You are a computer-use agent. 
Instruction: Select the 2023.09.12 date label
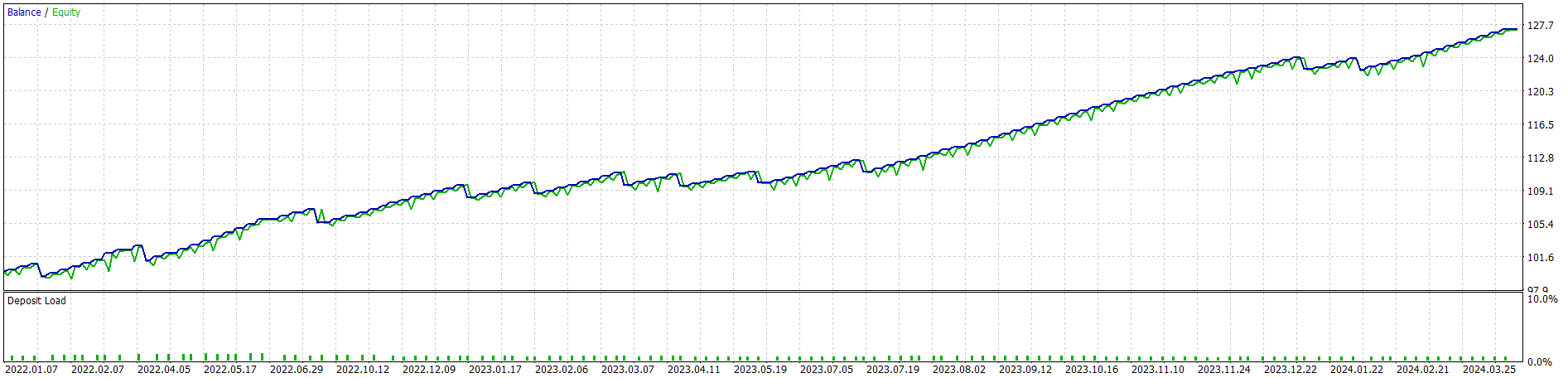tap(1025, 370)
